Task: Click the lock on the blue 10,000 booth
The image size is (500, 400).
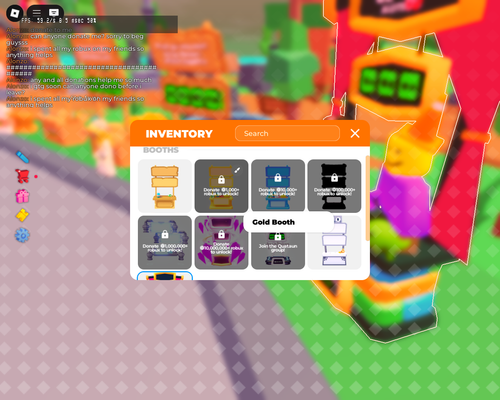Action: (x=278, y=178)
